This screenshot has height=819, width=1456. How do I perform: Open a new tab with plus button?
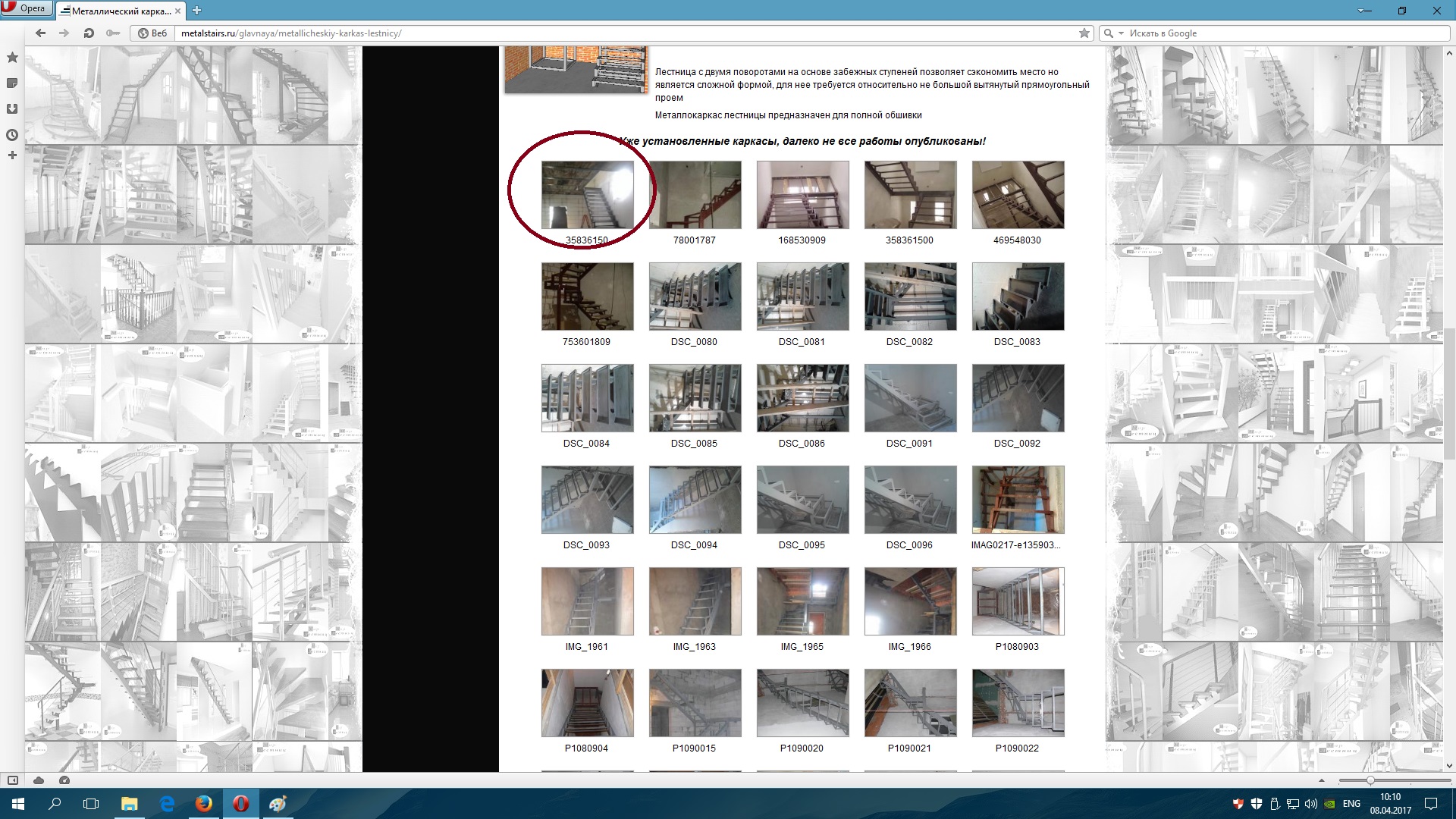tap(196, 11)
